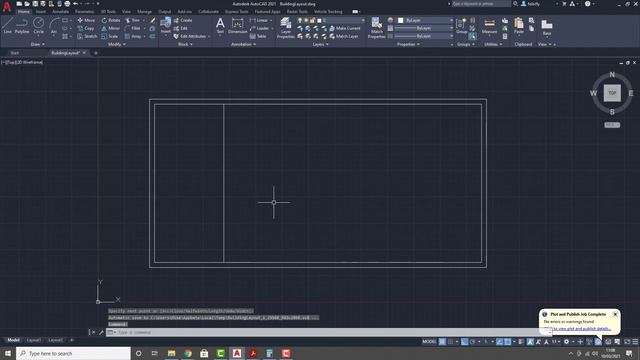The height and width of the screenshot is (360, 640).
Task: Click Match Layer button
Action: (x=344, y=36)
